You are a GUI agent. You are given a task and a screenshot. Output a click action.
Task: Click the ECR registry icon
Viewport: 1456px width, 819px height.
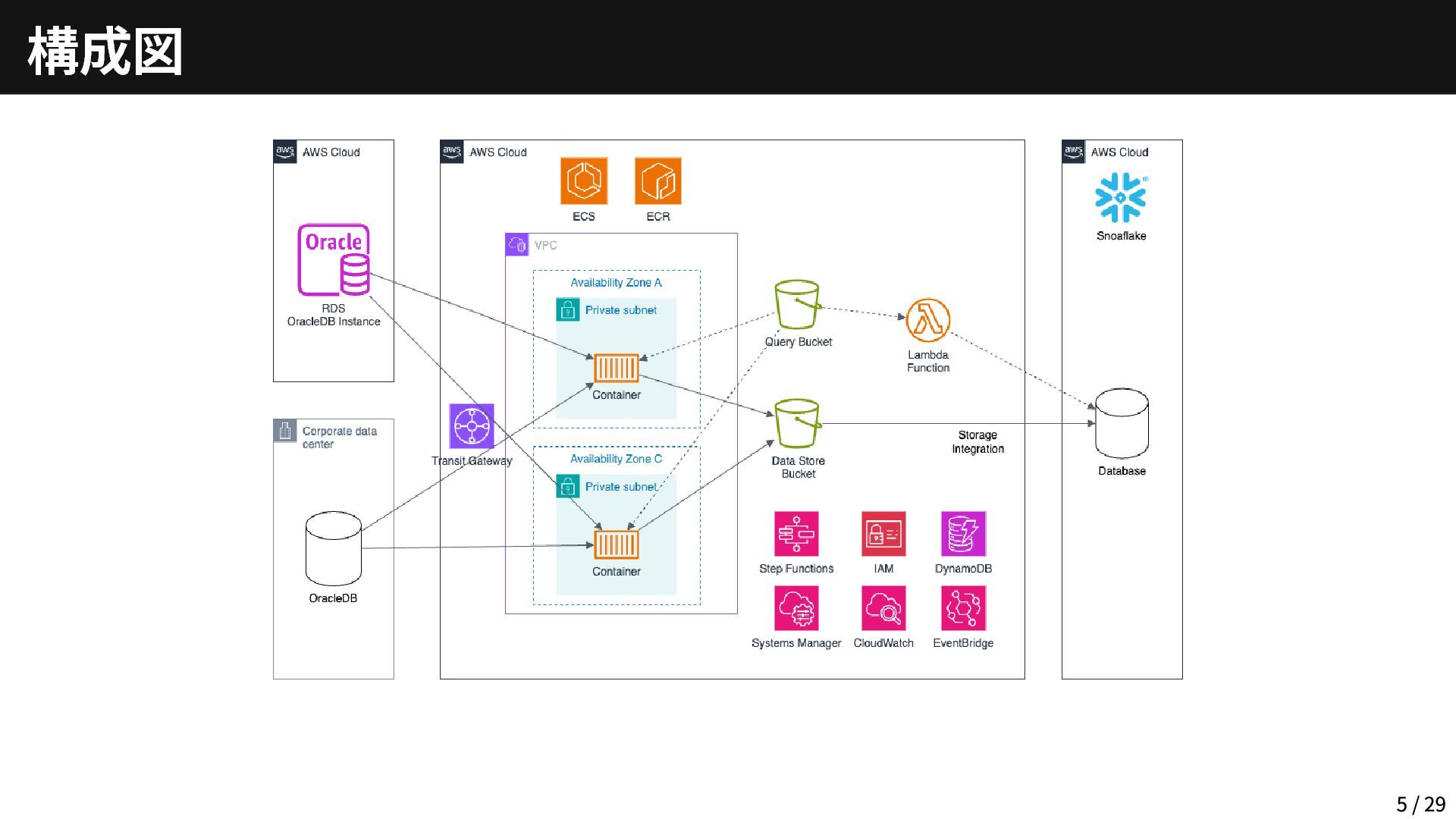[657, 181]
